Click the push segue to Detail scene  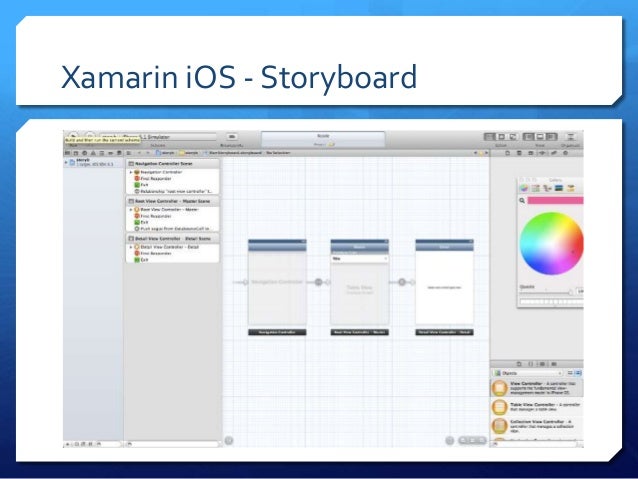pyautogui.click(x=402, y=282)
